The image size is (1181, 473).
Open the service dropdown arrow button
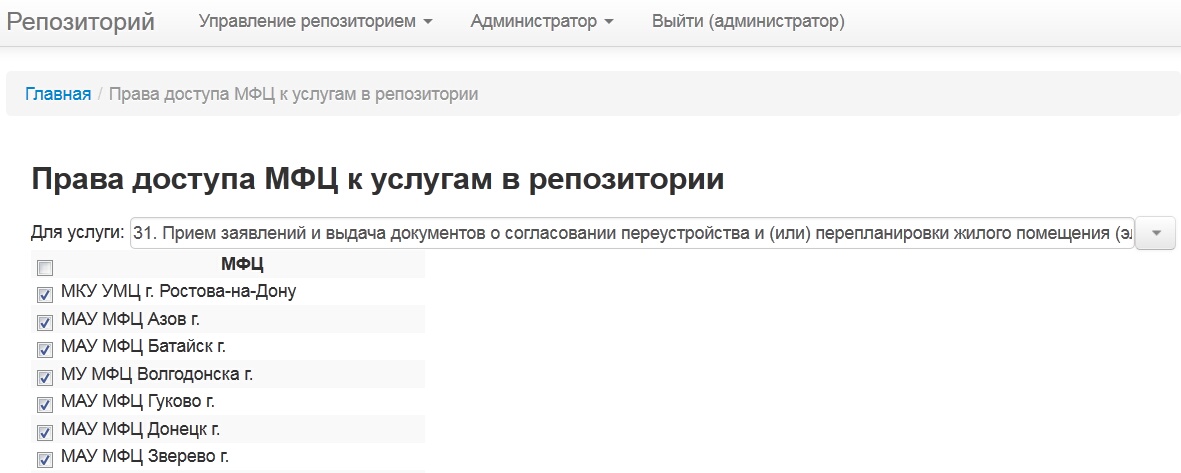coord(1156,233)
